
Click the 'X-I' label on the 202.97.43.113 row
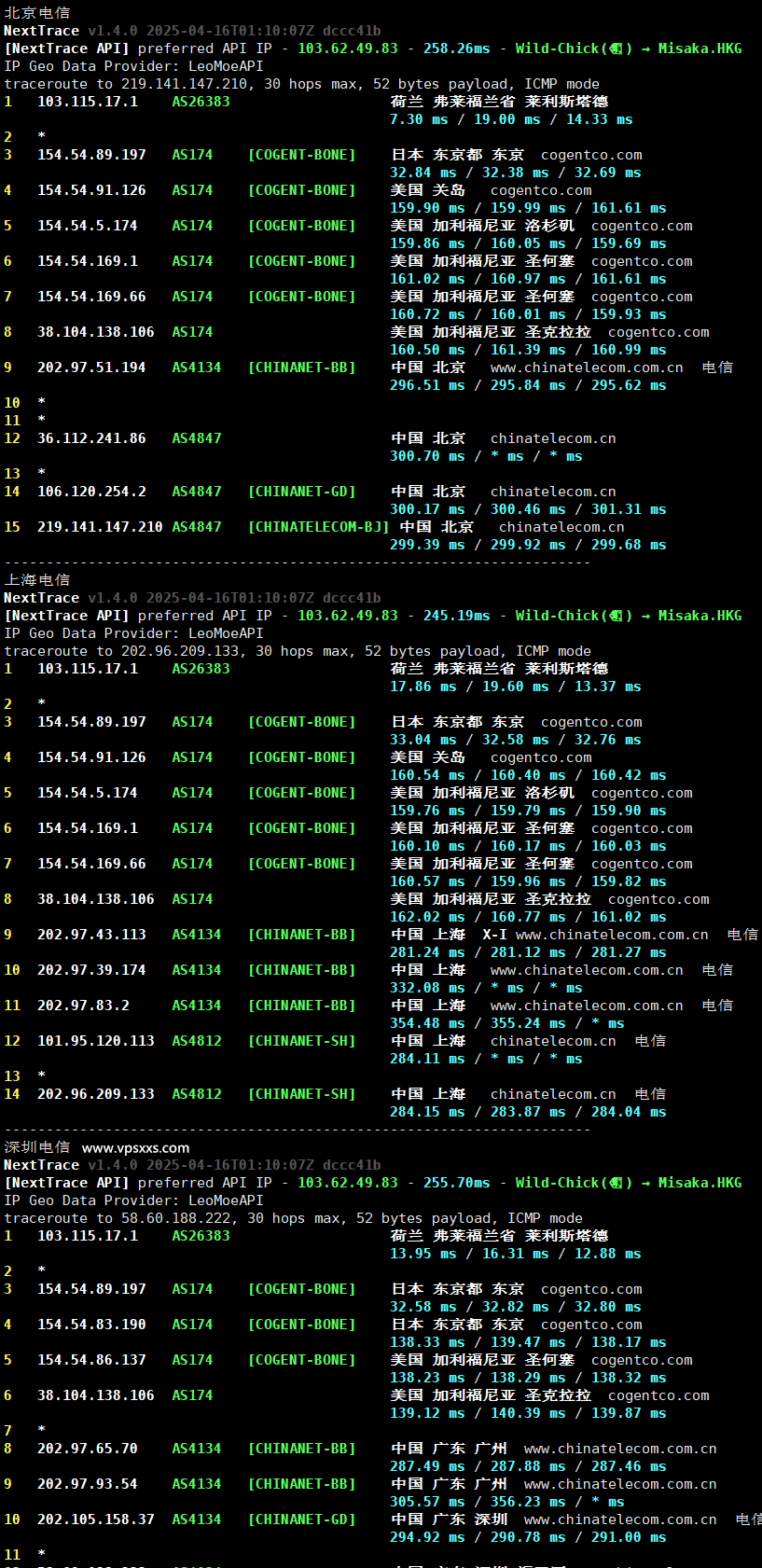(494, 935)
